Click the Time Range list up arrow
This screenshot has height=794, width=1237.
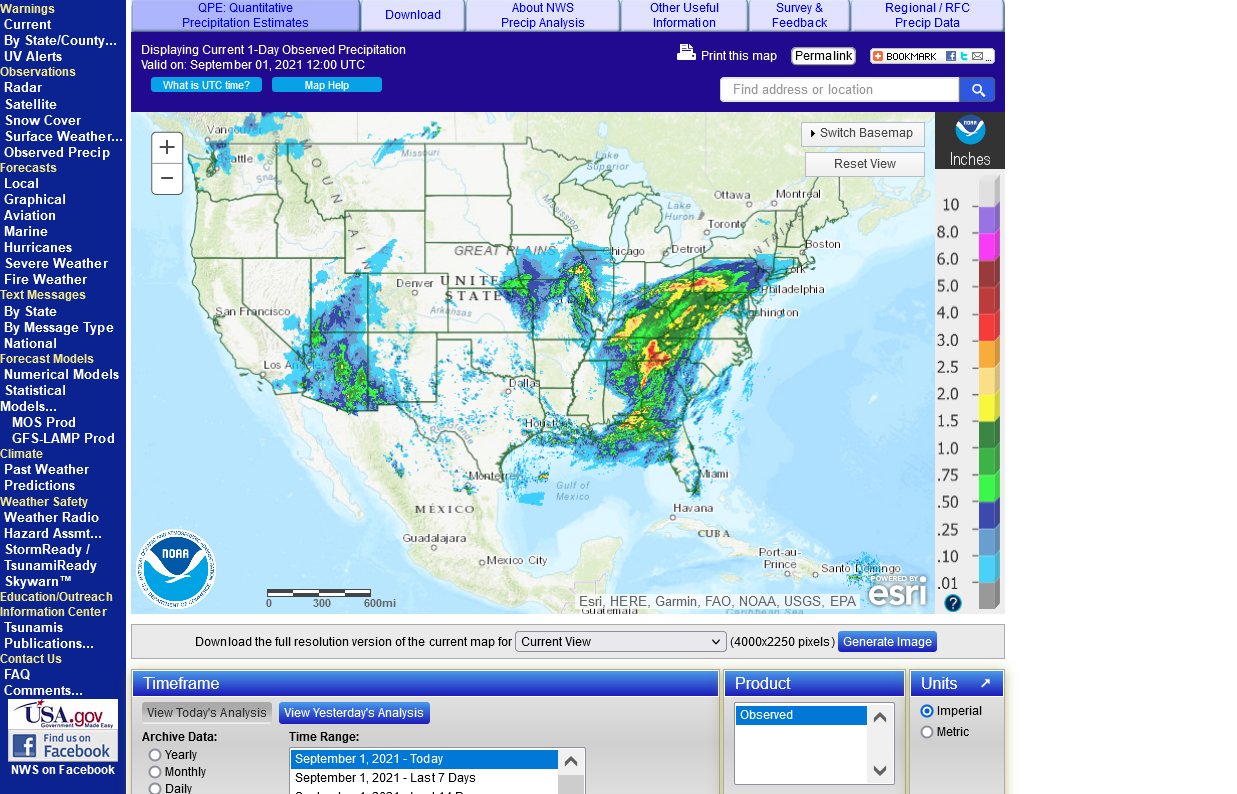571,761
